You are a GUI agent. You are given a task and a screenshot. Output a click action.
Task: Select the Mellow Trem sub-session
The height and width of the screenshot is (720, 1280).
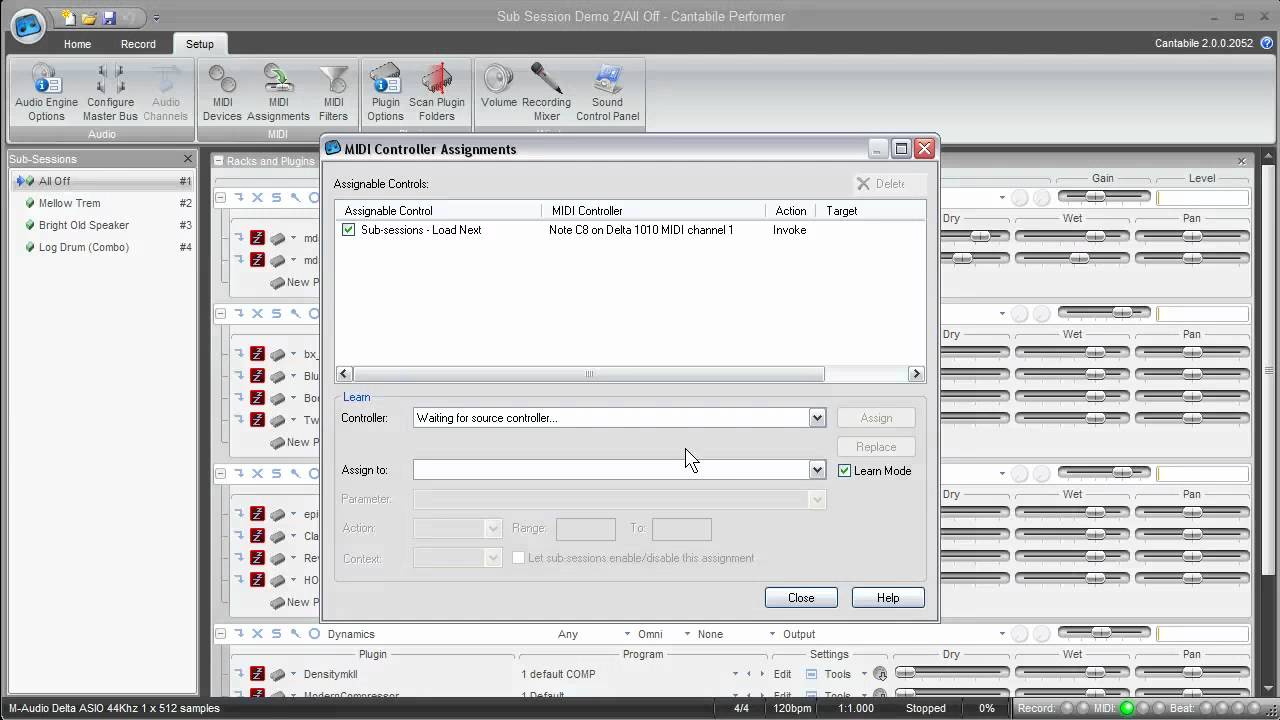pos(102,203)
